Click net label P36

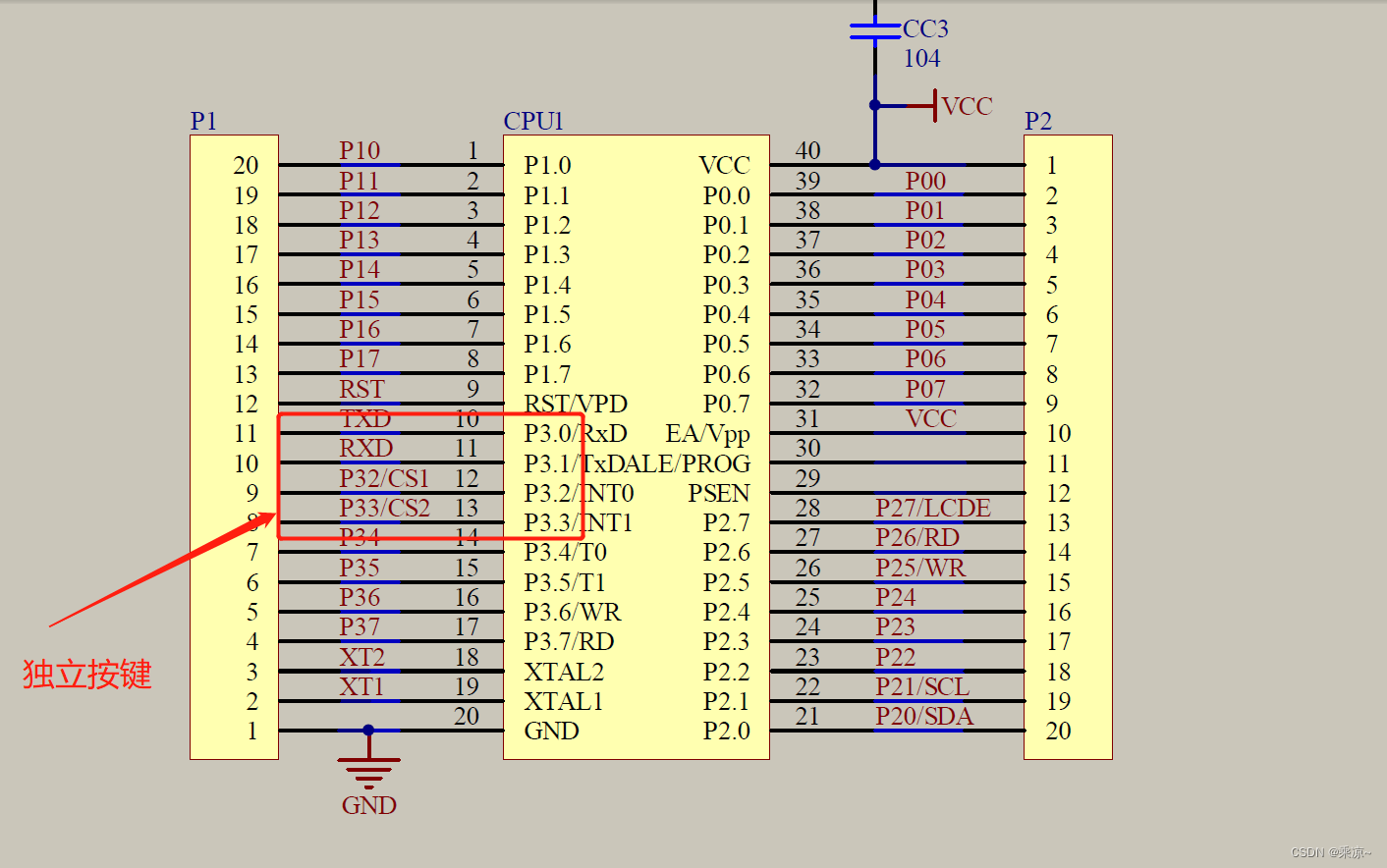click(x=360, y=597)
